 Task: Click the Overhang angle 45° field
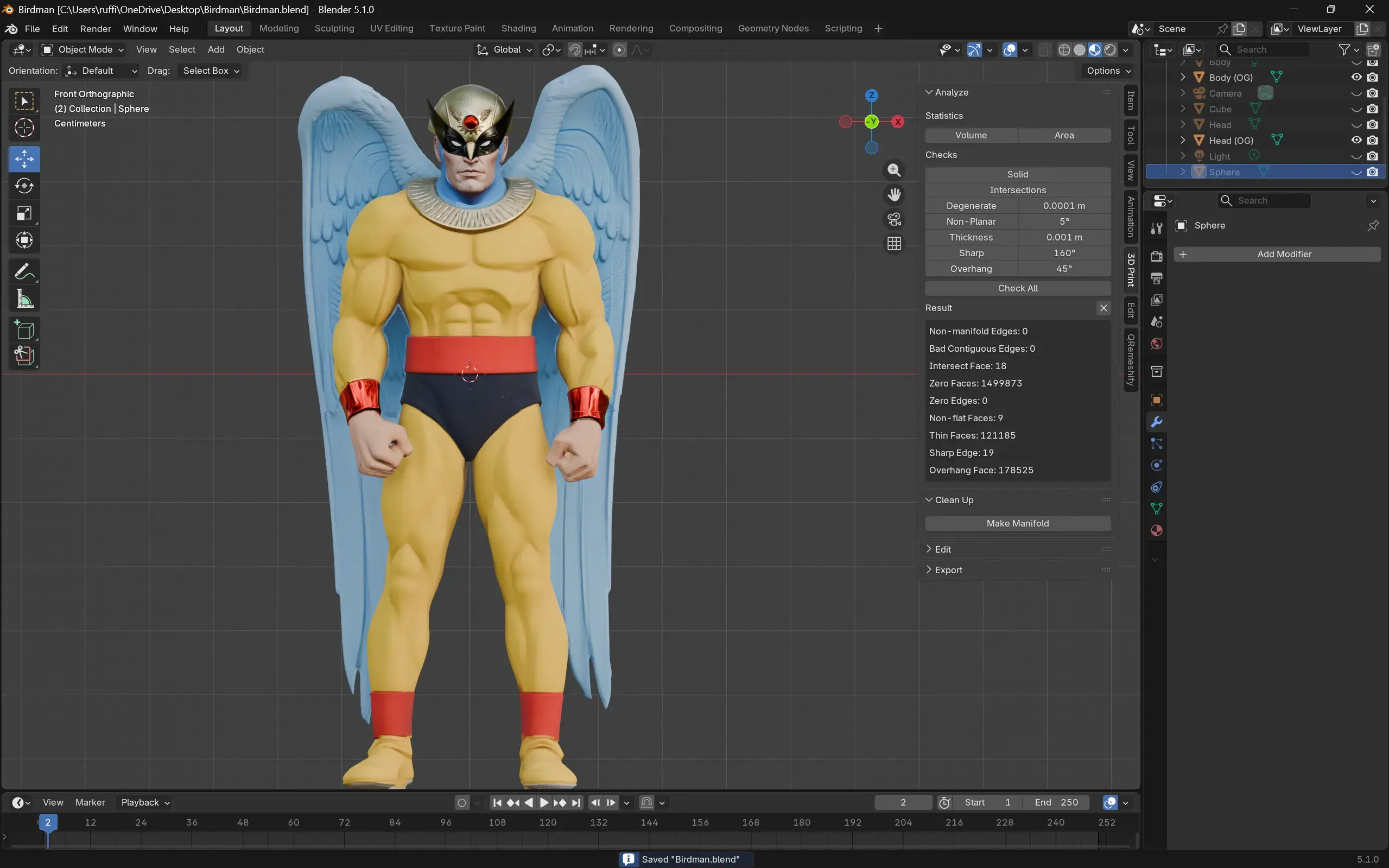click(x=1064, y=269)
